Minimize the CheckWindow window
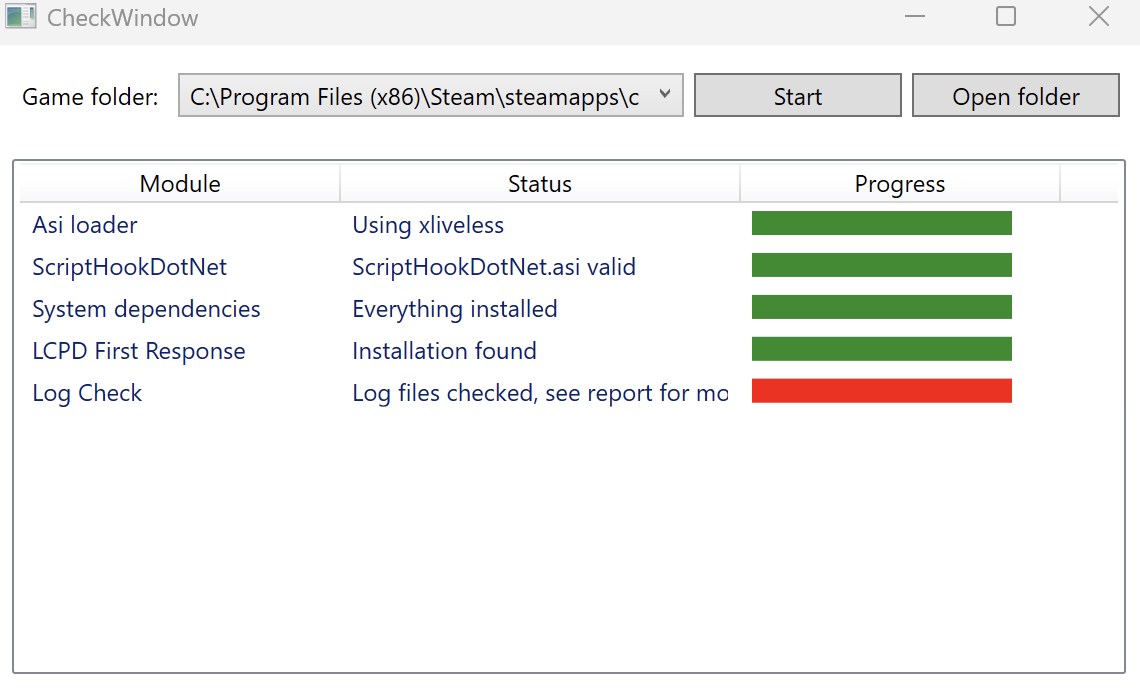1140x688 pixels. (x=914, y=17)
